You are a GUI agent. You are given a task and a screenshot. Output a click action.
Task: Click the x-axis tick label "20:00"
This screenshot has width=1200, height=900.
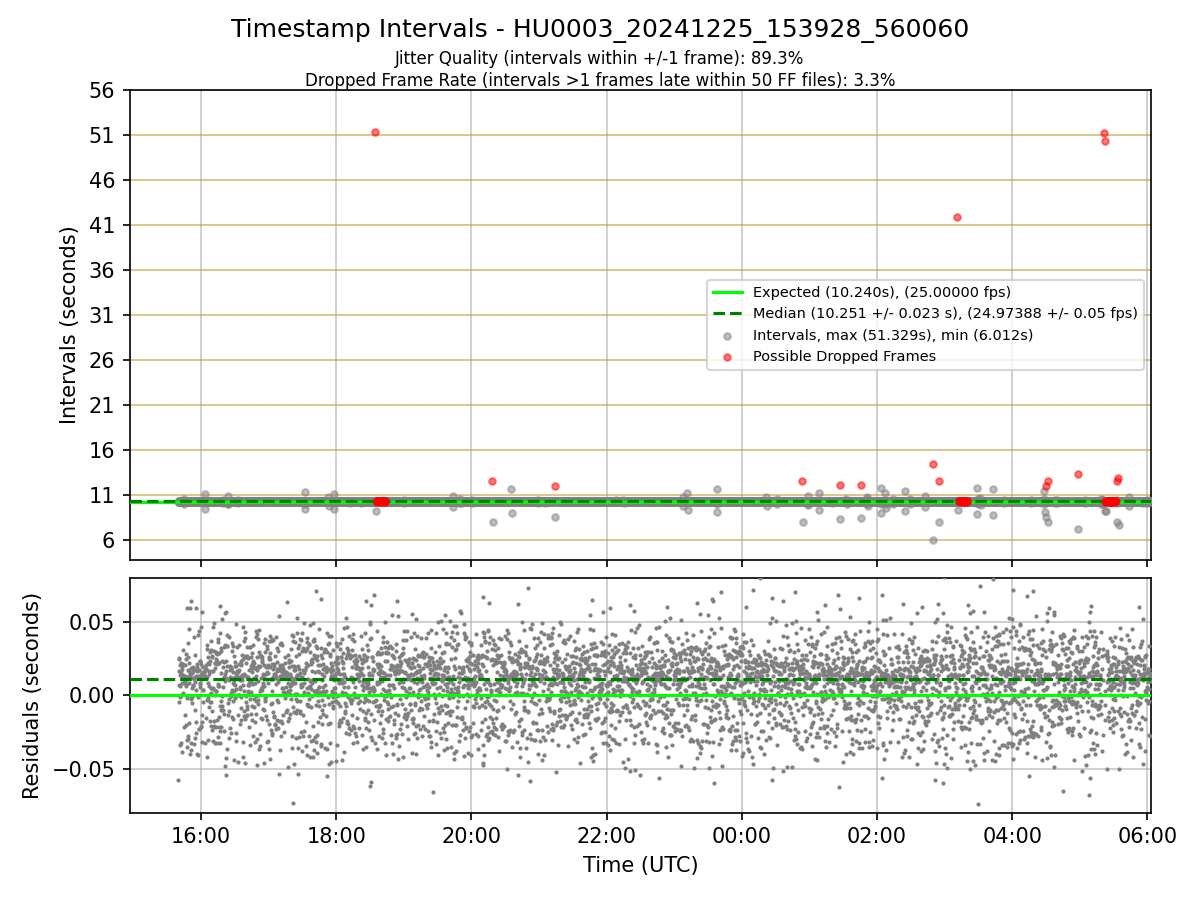pyautogui.click(x=471, y=835)
